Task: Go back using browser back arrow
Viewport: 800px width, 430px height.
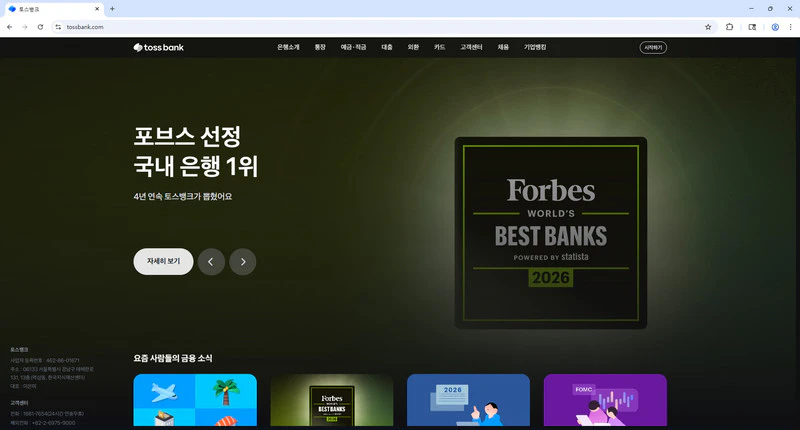Action: coord(10,27)
